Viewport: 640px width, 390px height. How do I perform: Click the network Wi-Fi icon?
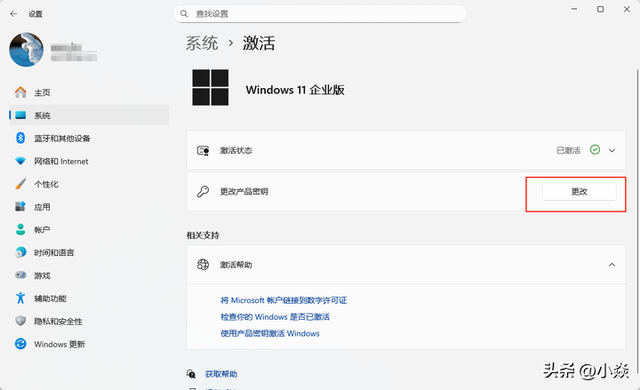pos(20,161)
